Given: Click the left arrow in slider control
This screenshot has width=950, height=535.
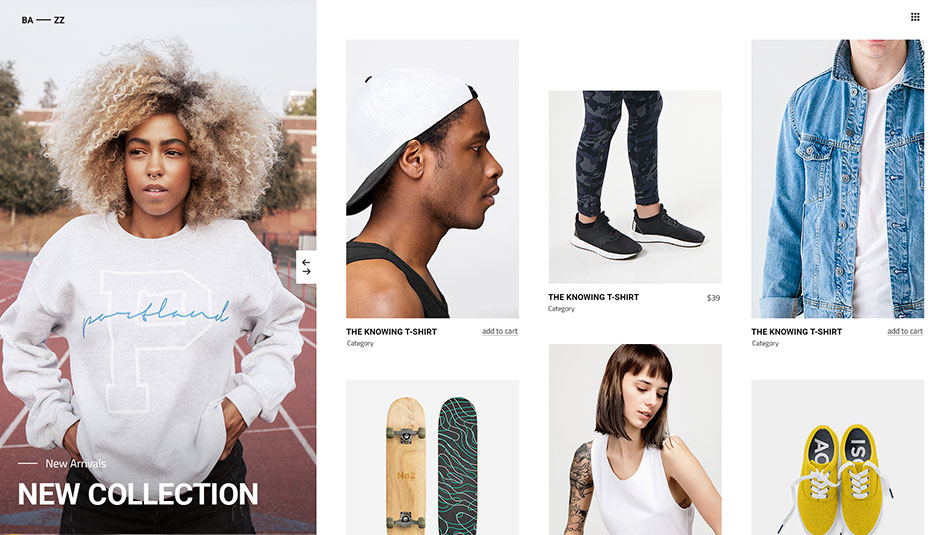Looking at the screenshot, I should pyautogui.click(x=306, y=262).
